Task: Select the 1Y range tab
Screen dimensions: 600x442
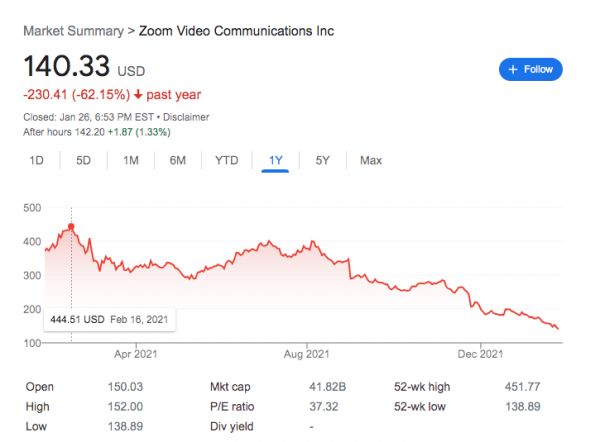Action: [x=275, y=160]
